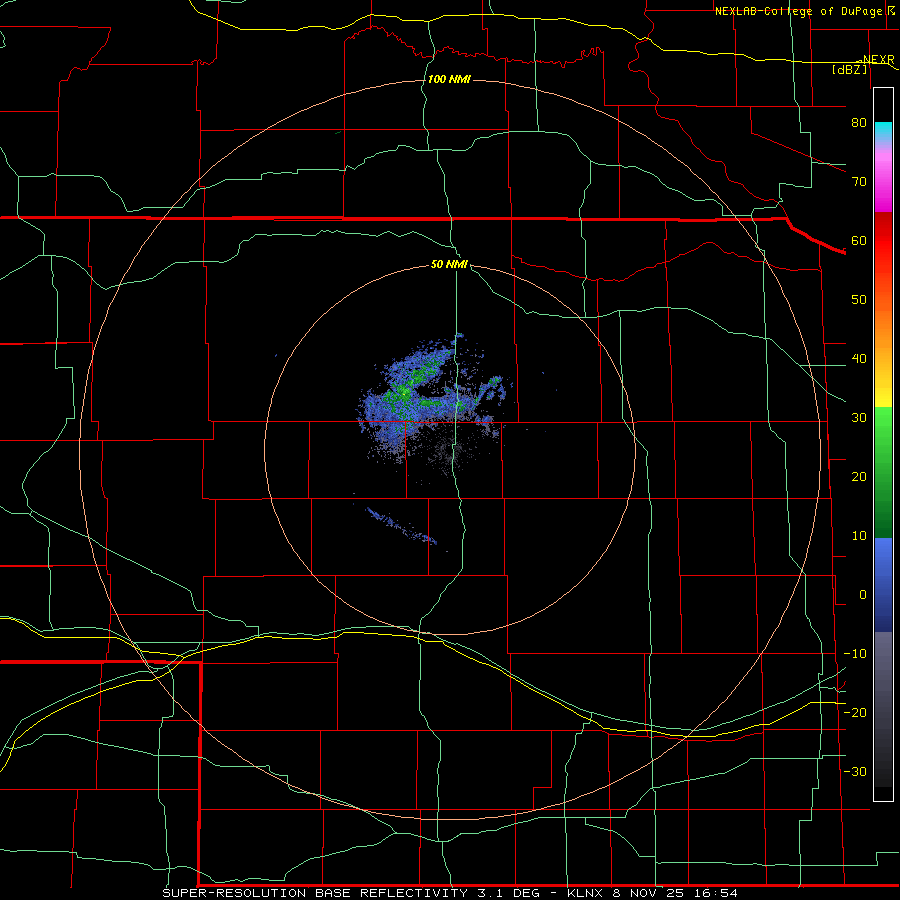
Task: Click the 60 value on the dBZ scale
Action: click(x=859, y=240)
